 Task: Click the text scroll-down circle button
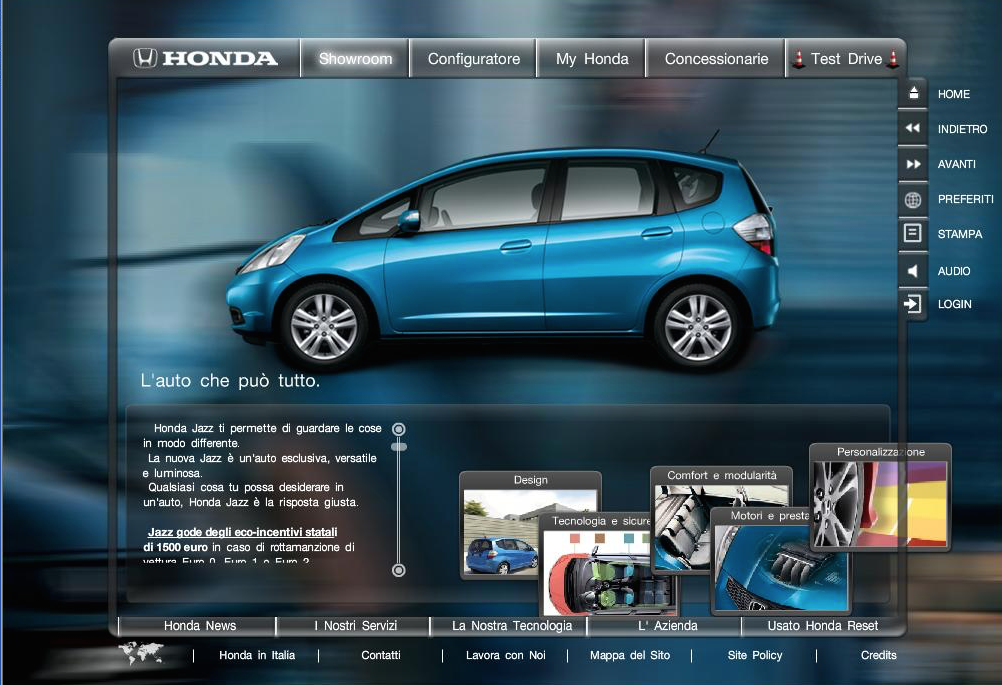click(399, 570)
